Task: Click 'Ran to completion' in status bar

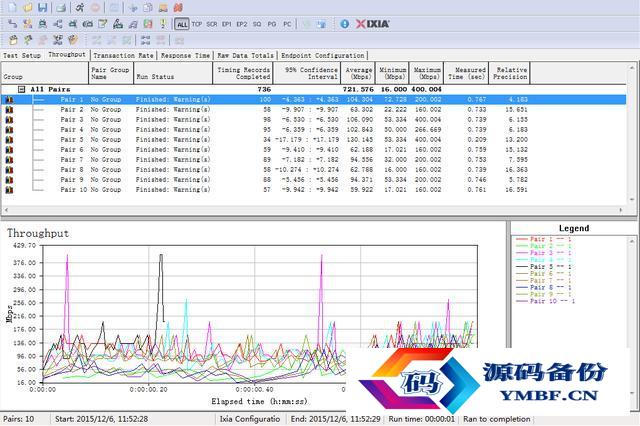Action: [497, 419]
